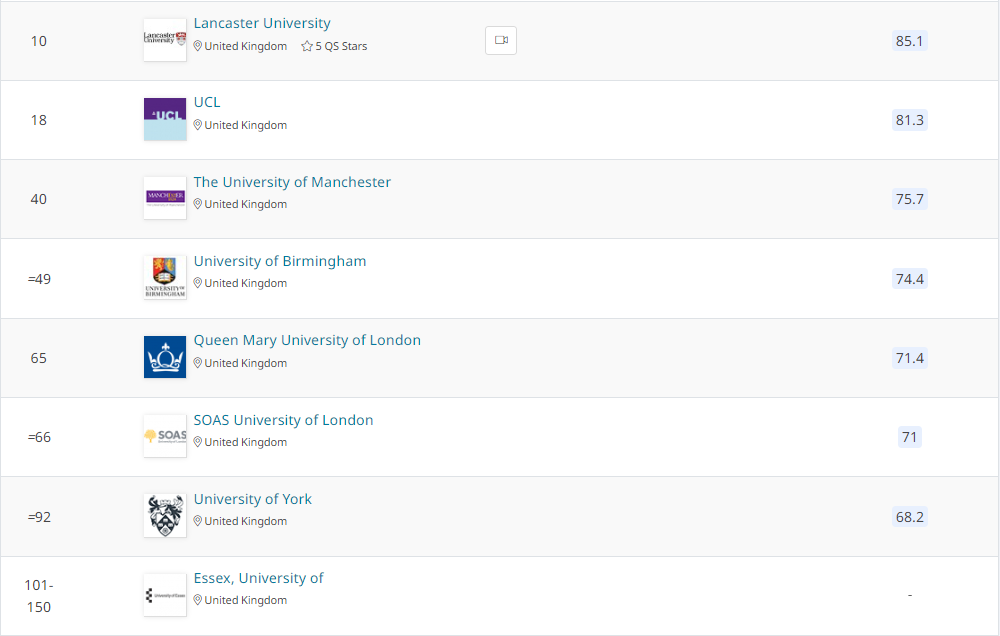Screen dimensions: 1000x636
Task: Click The University of Manchester logo
Action: [x=165, y=198]
